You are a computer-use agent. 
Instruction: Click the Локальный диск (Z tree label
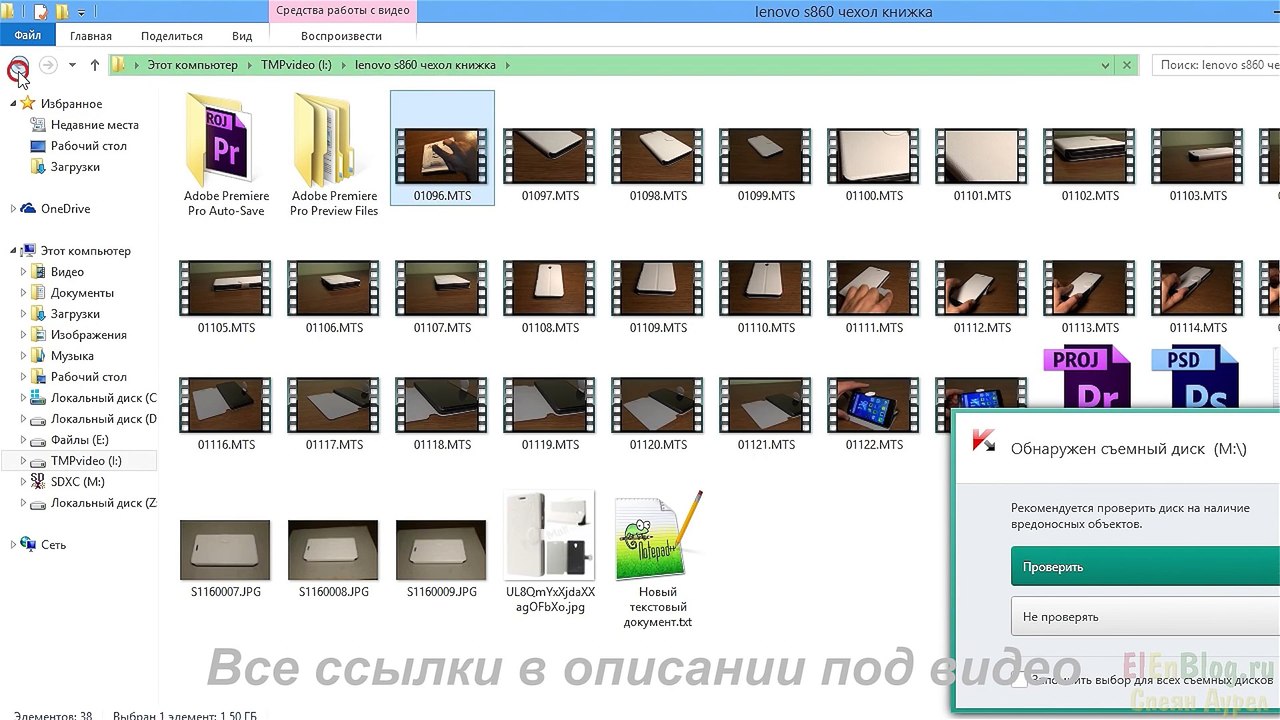click(x=103, y=503)
